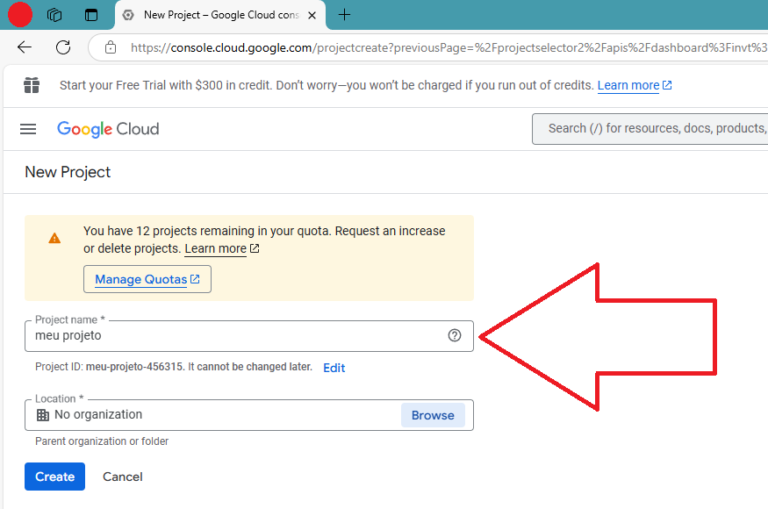Click Edit next to the Project ID
This screenshot has width=768, height=509.
pos(334,368)
